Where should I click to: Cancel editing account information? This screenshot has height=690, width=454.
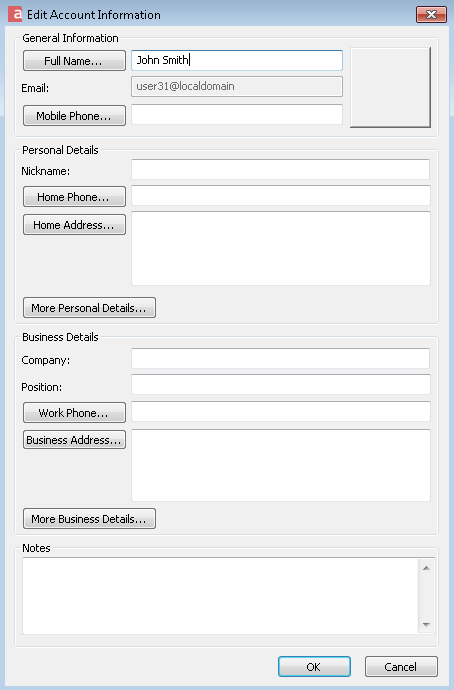[401, 667]
